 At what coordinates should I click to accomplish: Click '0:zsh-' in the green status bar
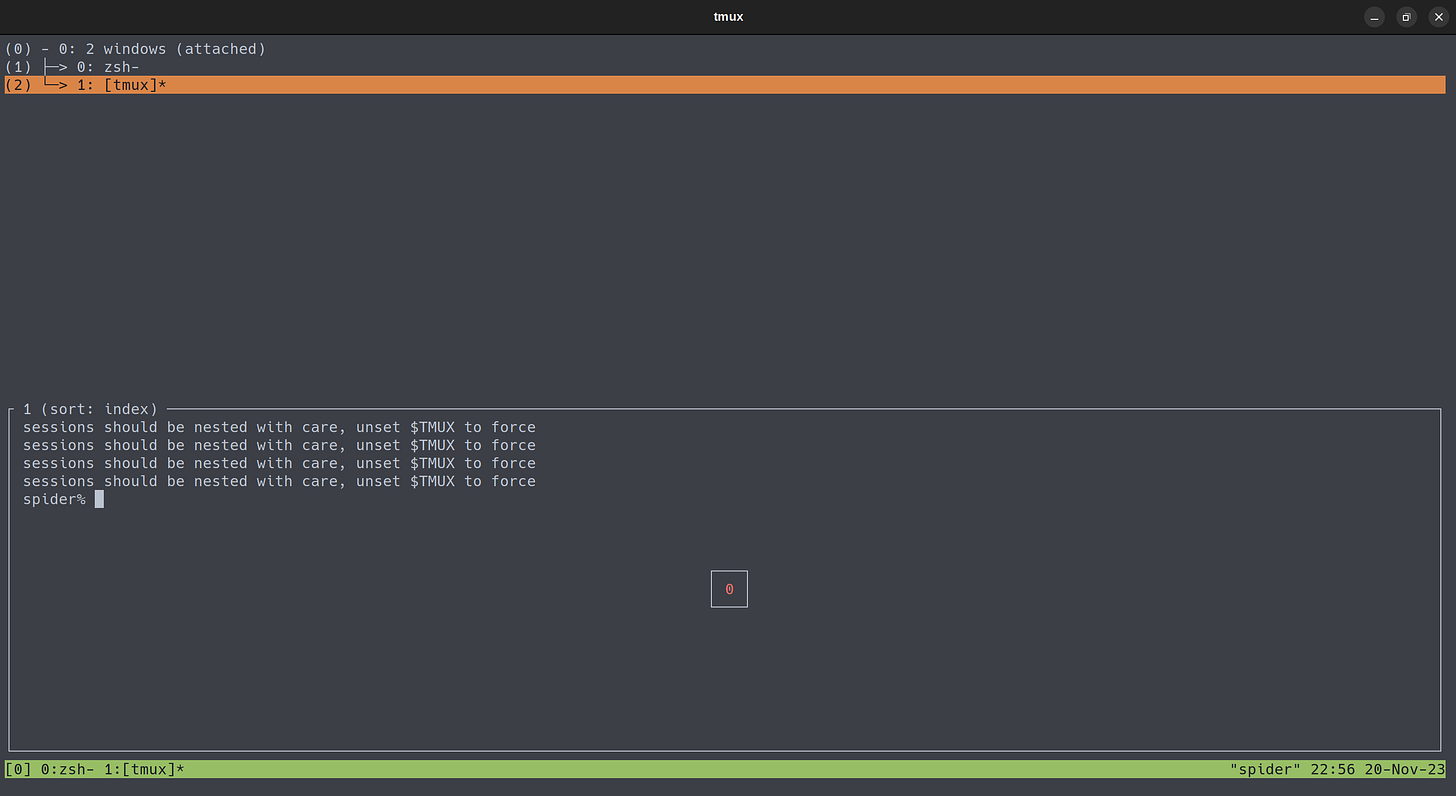tap(67, 769)
